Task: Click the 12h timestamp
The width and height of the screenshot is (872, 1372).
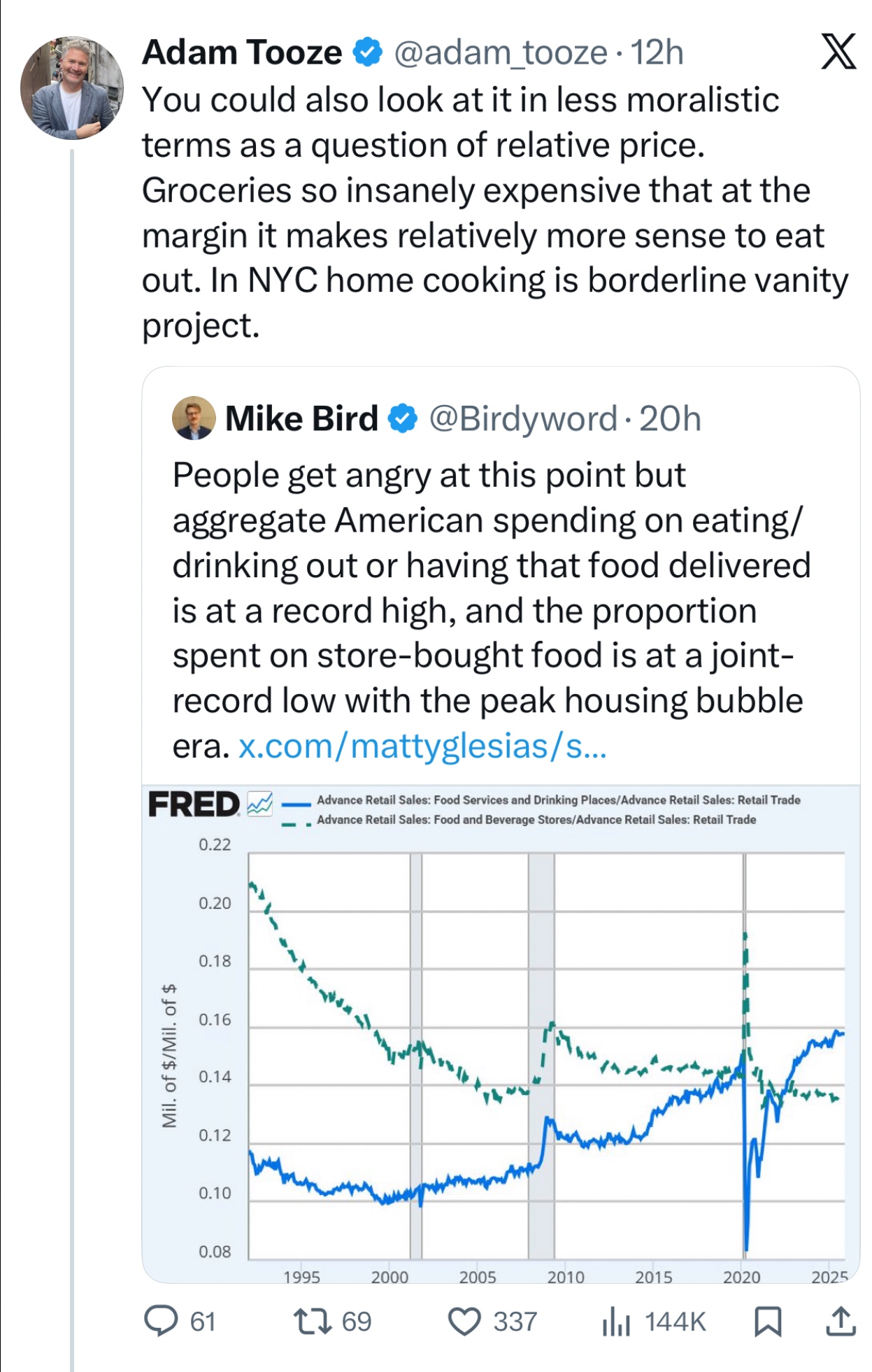Action: (x=657, y=52)
